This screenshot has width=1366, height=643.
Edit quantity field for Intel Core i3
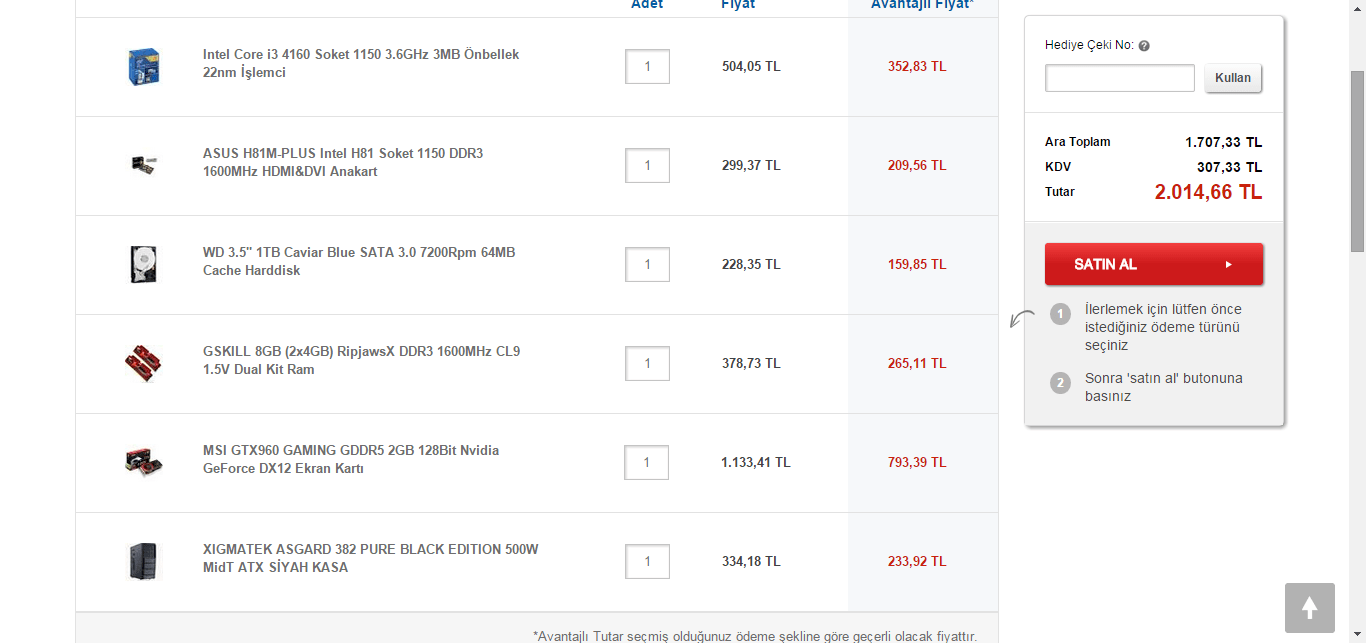coord(647,67)
